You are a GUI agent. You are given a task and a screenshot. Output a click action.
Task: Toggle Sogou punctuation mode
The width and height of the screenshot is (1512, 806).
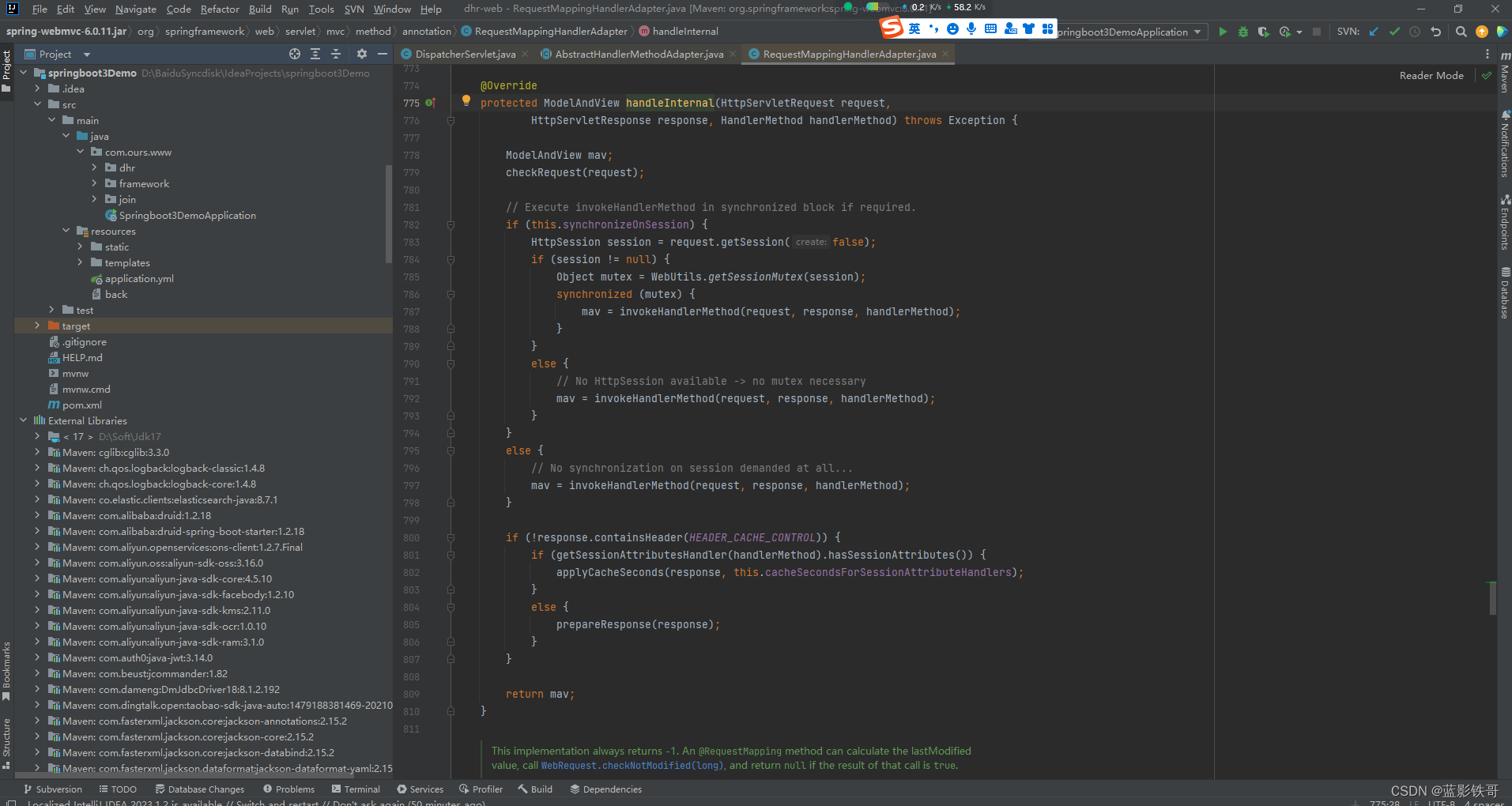coord(933,28)
